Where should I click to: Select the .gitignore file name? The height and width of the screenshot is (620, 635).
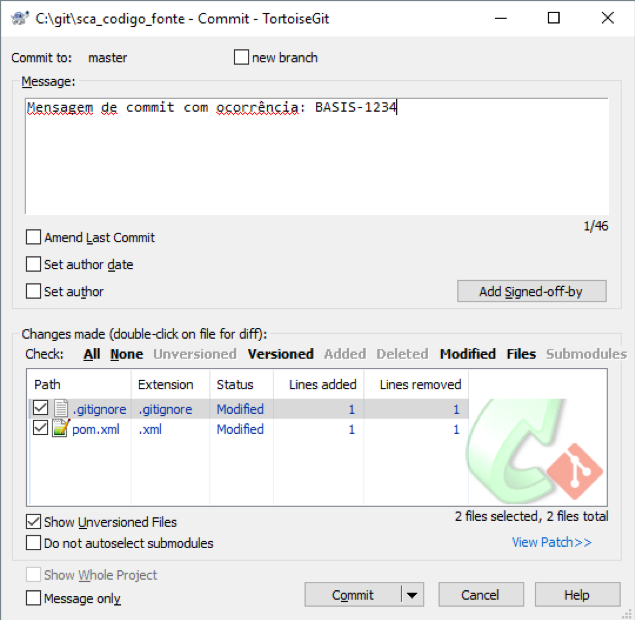[x=100, y=409]
